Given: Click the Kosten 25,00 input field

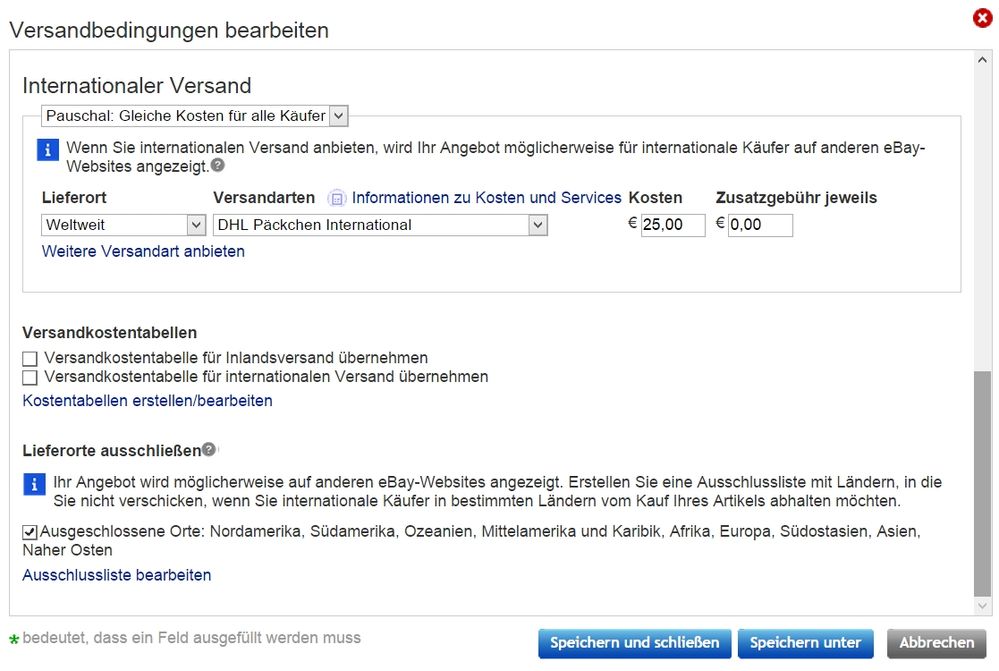Looking at the screenshot, I should 672,225.
